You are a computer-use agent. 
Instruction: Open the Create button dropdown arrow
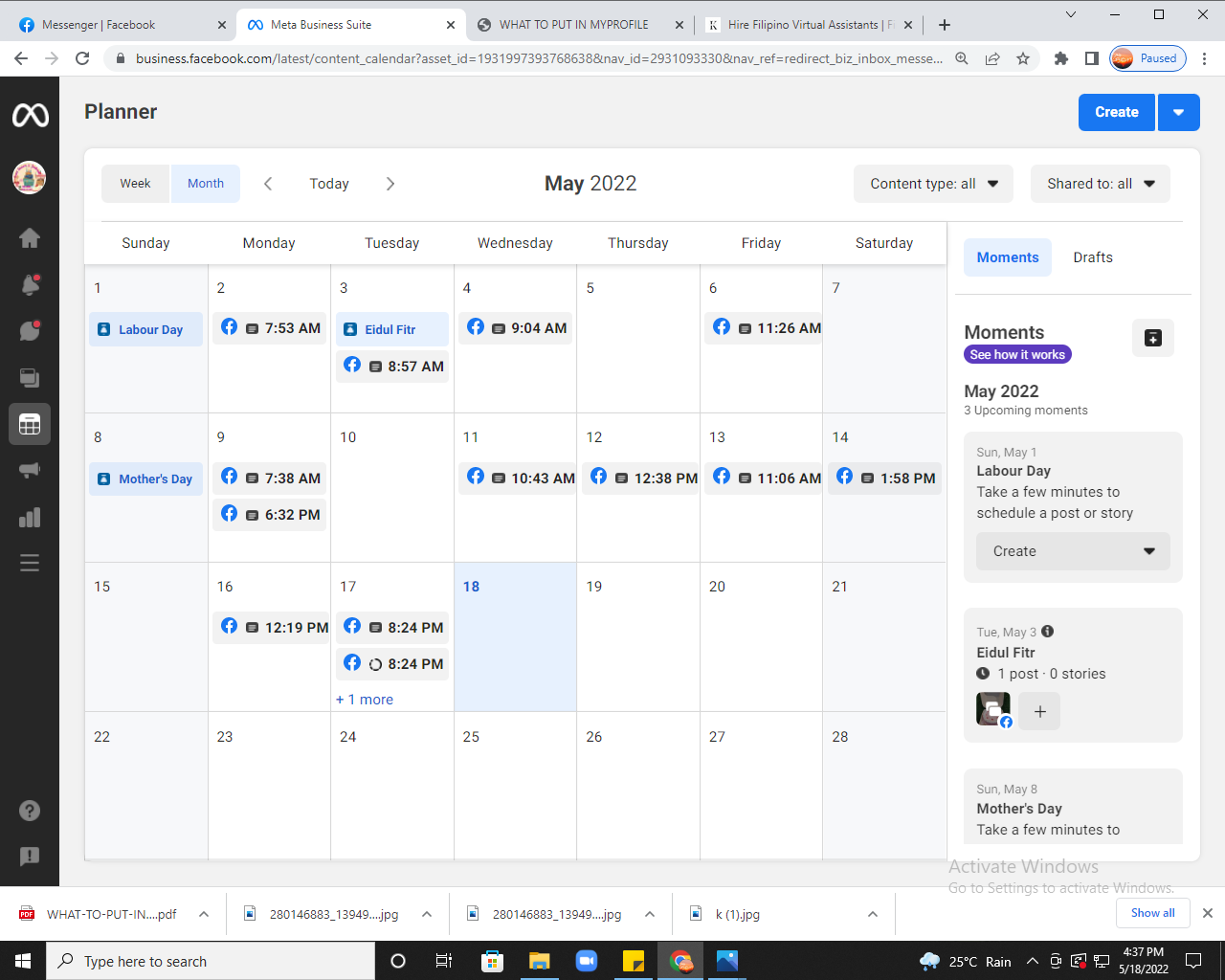1179,112
